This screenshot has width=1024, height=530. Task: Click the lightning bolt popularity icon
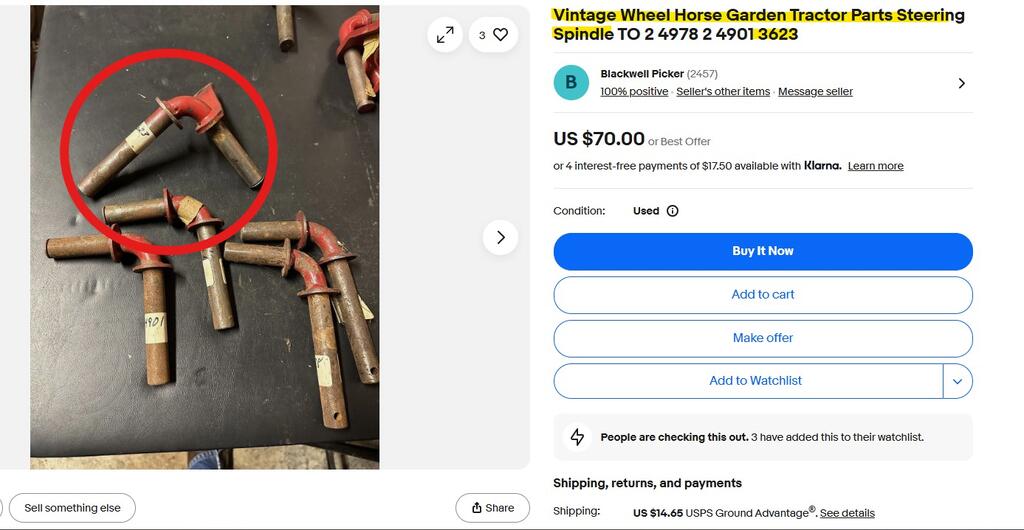click(x=577, y=437)
